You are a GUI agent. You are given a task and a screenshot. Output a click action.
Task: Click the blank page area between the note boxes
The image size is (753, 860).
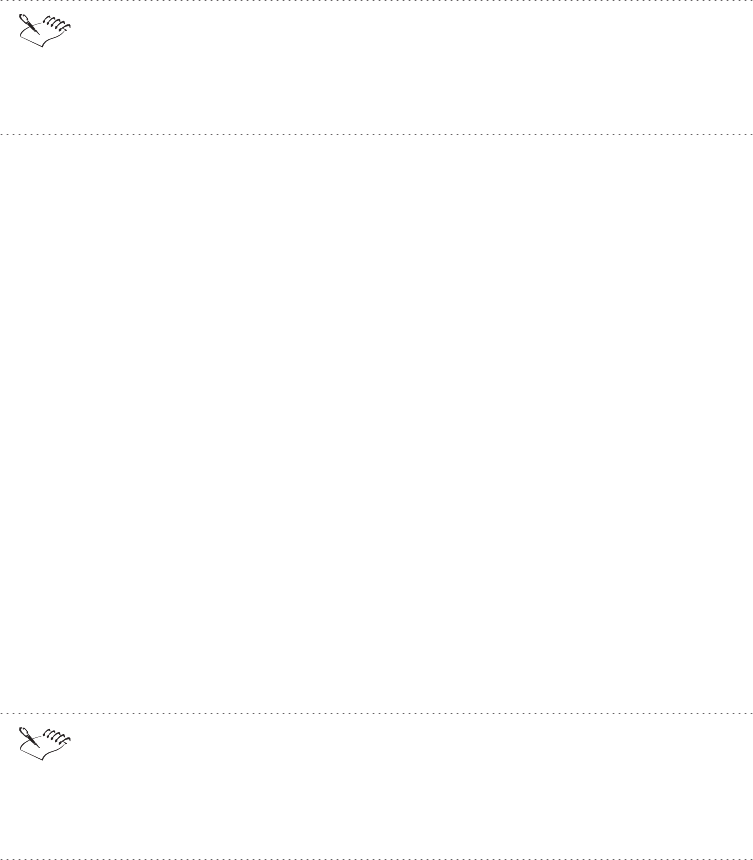376,423
